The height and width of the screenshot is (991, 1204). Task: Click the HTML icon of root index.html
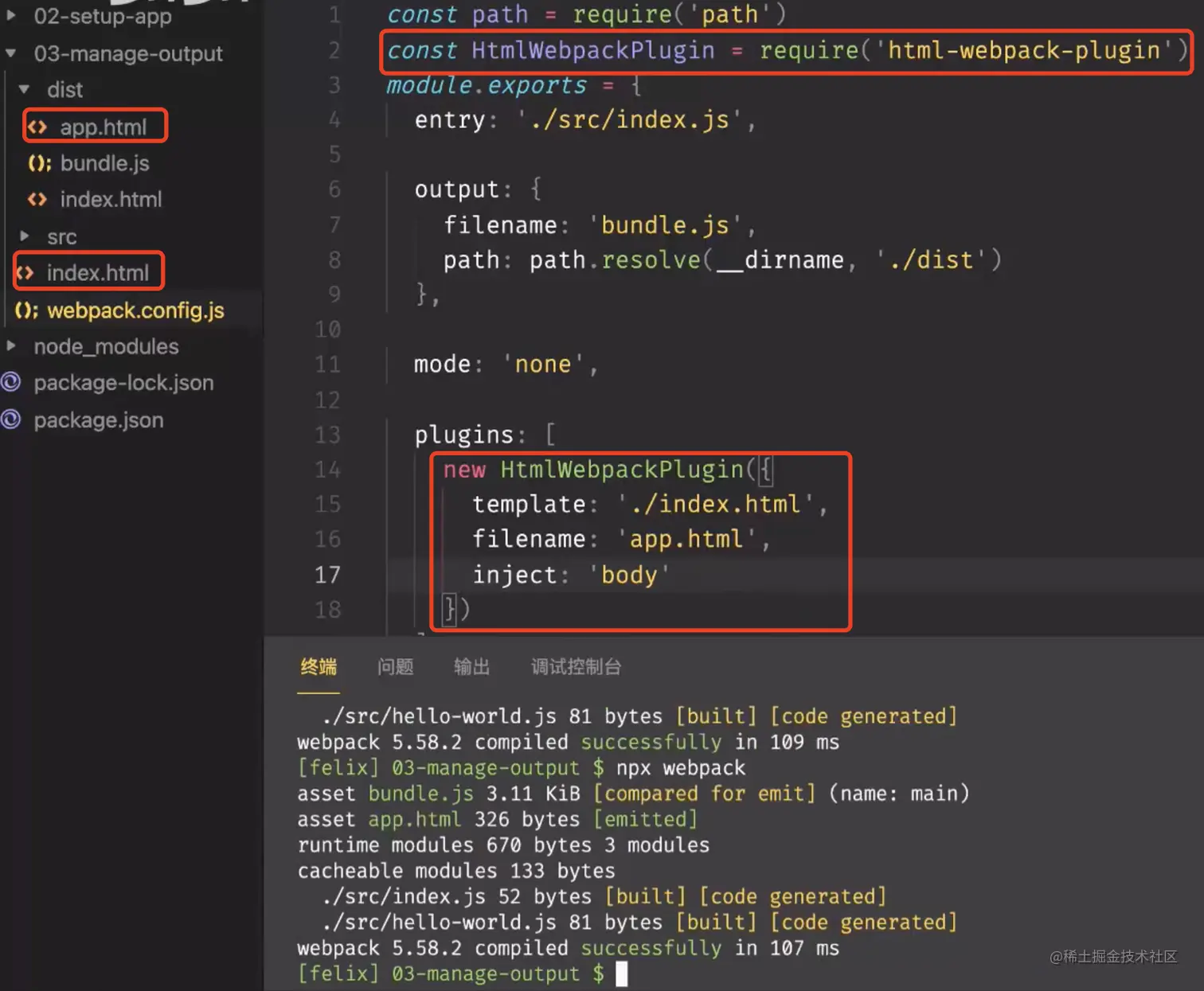pyautogui.click(x=25, y=273)
